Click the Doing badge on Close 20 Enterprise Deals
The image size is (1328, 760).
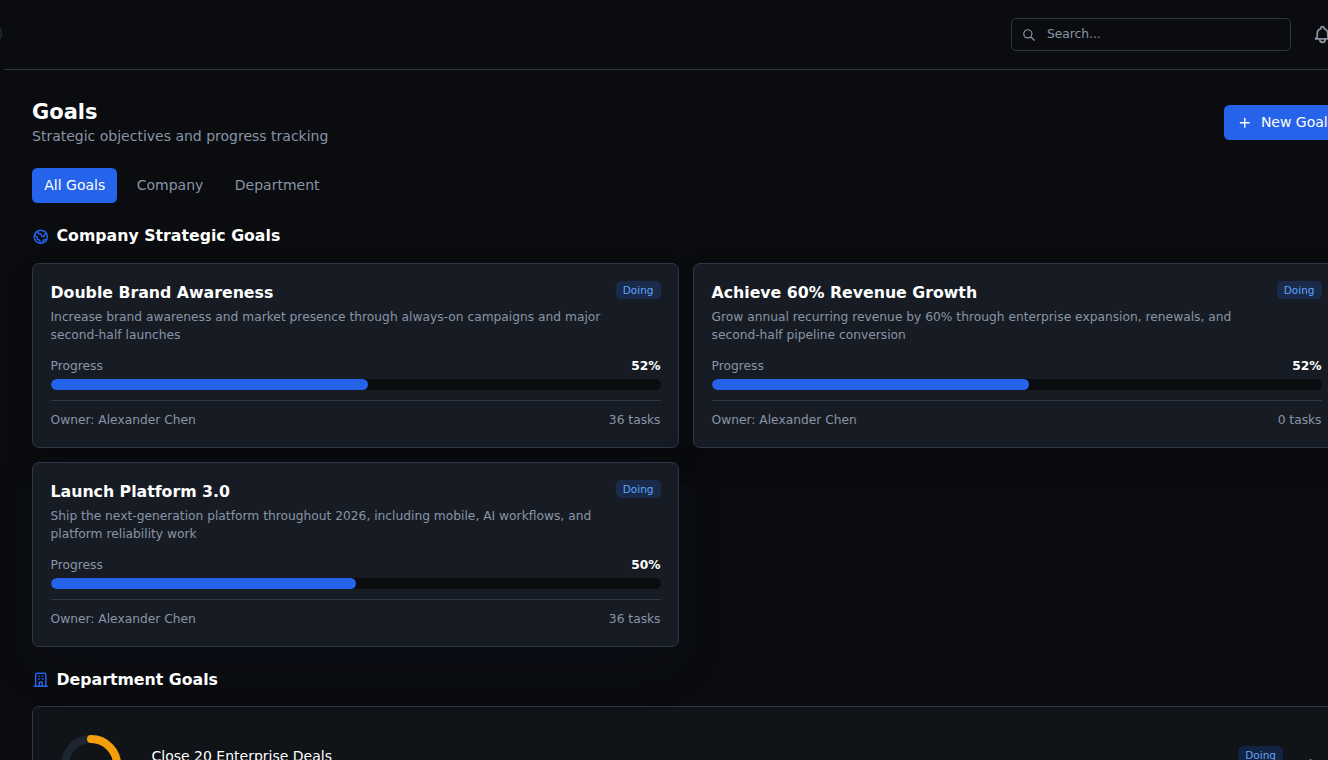click(1260, 754)
